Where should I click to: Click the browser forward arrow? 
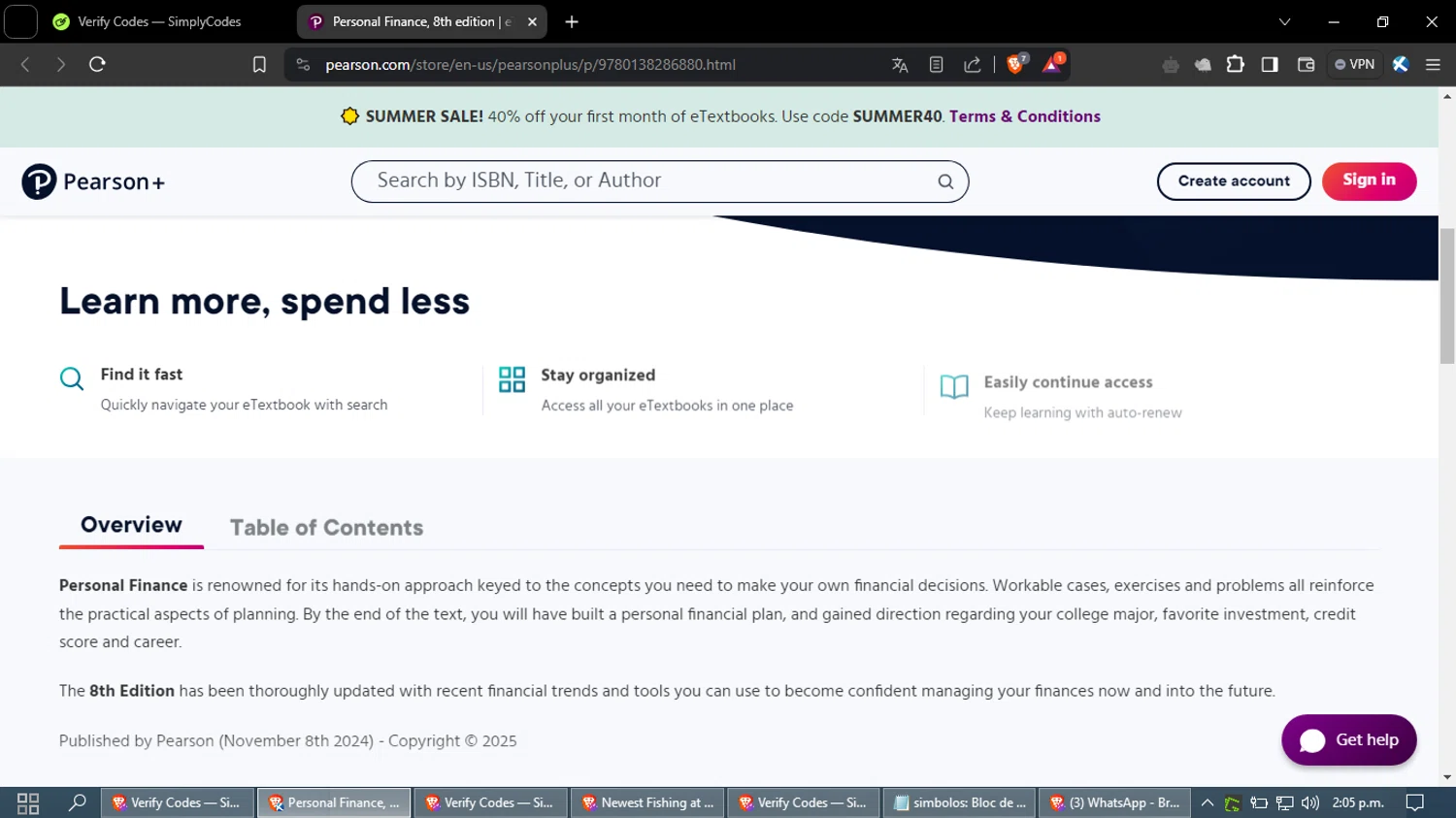[61, 64]
